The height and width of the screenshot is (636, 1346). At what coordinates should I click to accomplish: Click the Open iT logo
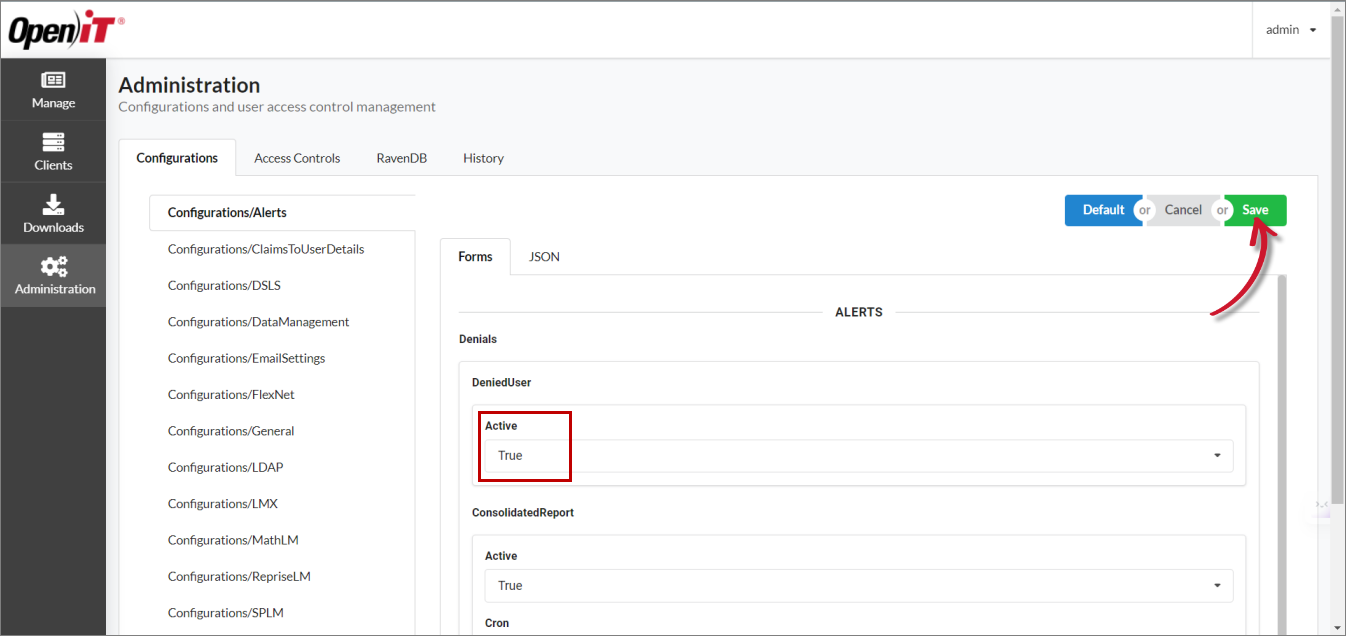coord(65,29)
